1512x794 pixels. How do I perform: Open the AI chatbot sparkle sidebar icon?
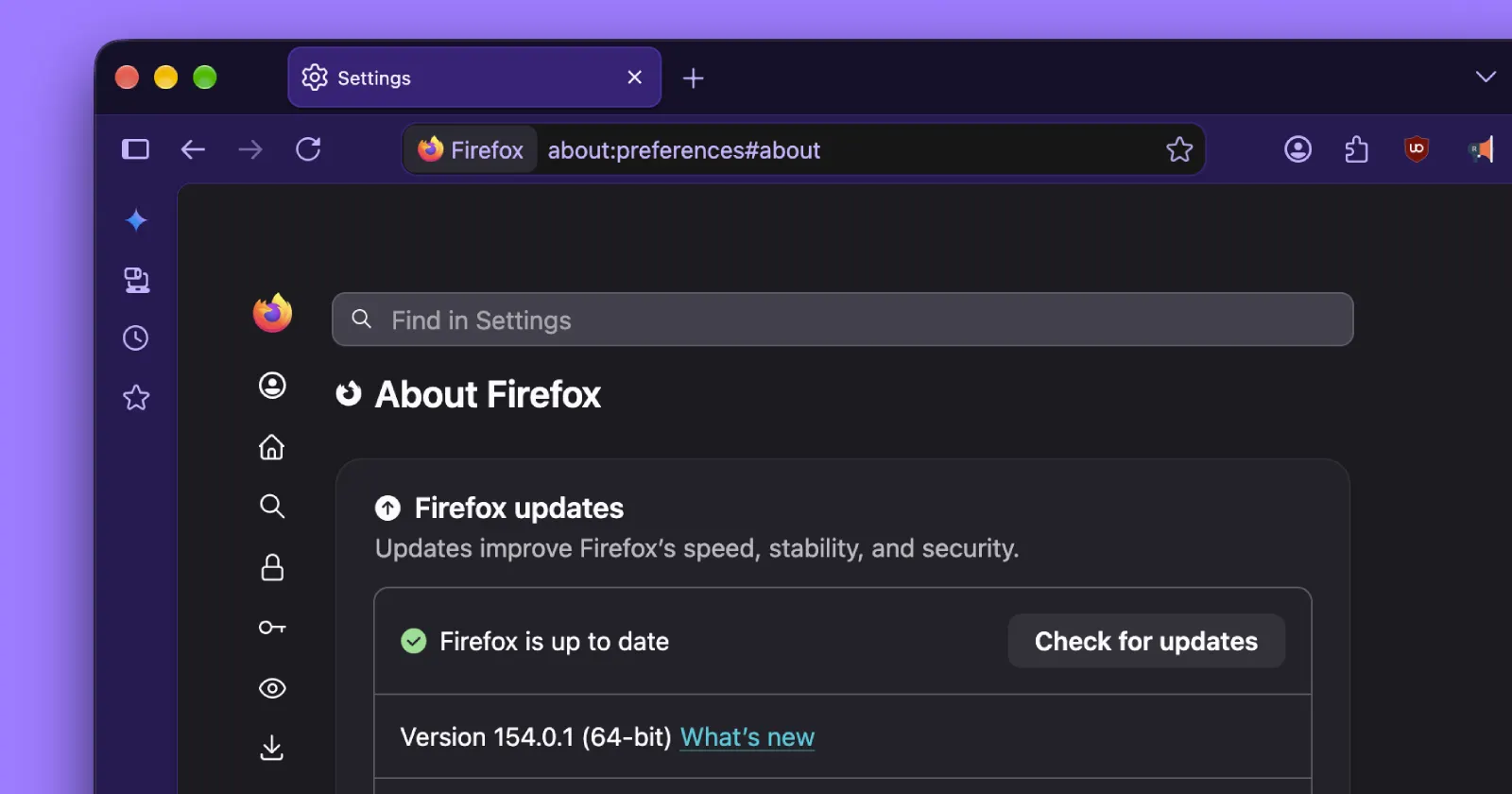pos(136,220)
